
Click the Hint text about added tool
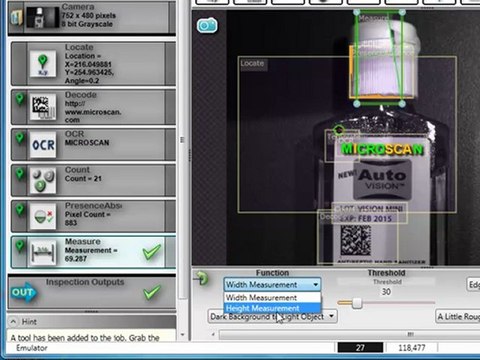click(85, 338)
